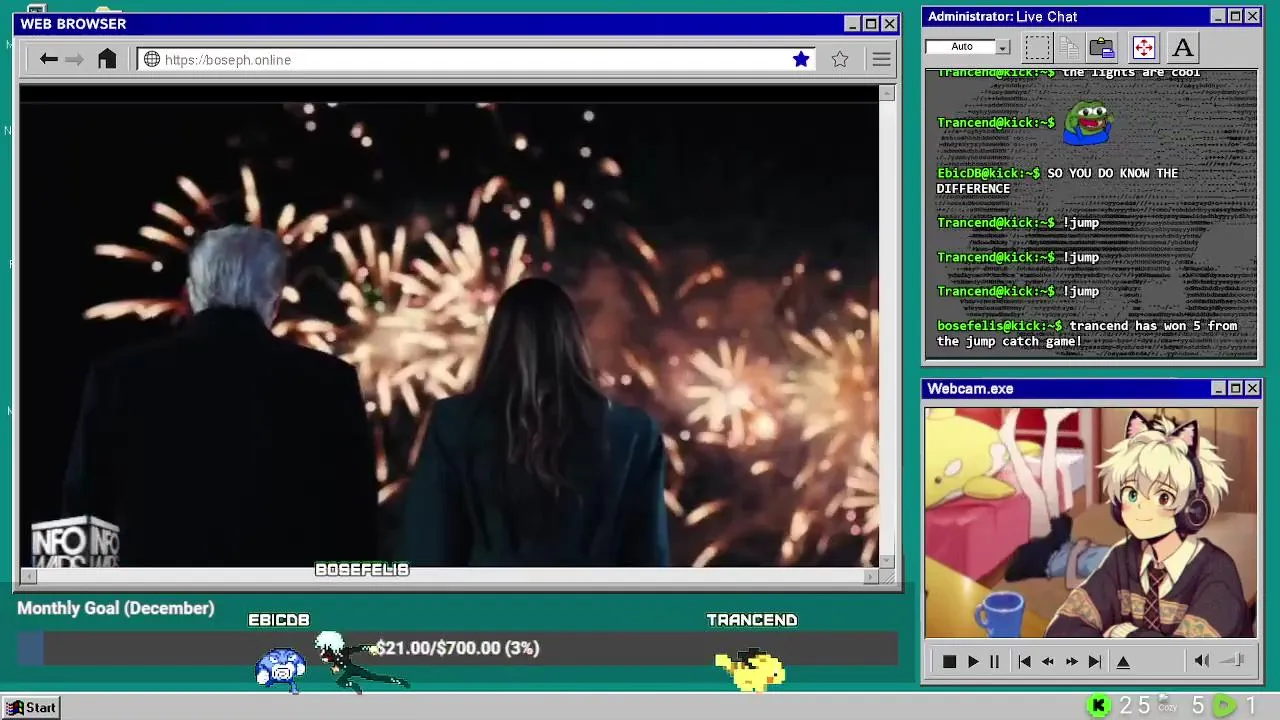Click the EBICDB character label
This screenshot has width=1280, height=720.
pyautogui.click(x=279, y=620)
